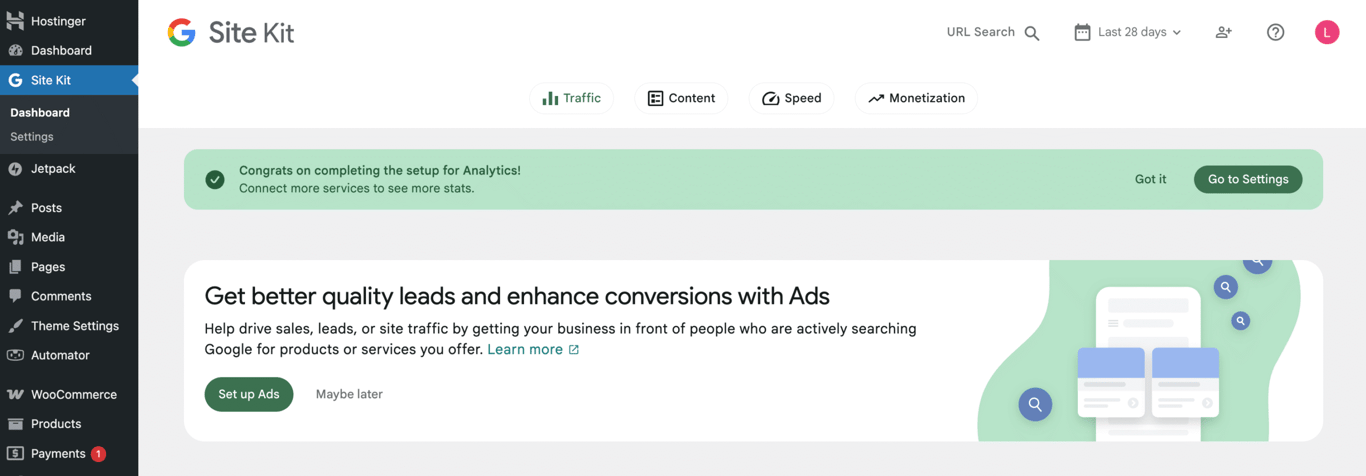This screenshot has width=1366, height=476.
Task: Click the Hostinger logo icon in sidebar
Action: click(15, 21)
